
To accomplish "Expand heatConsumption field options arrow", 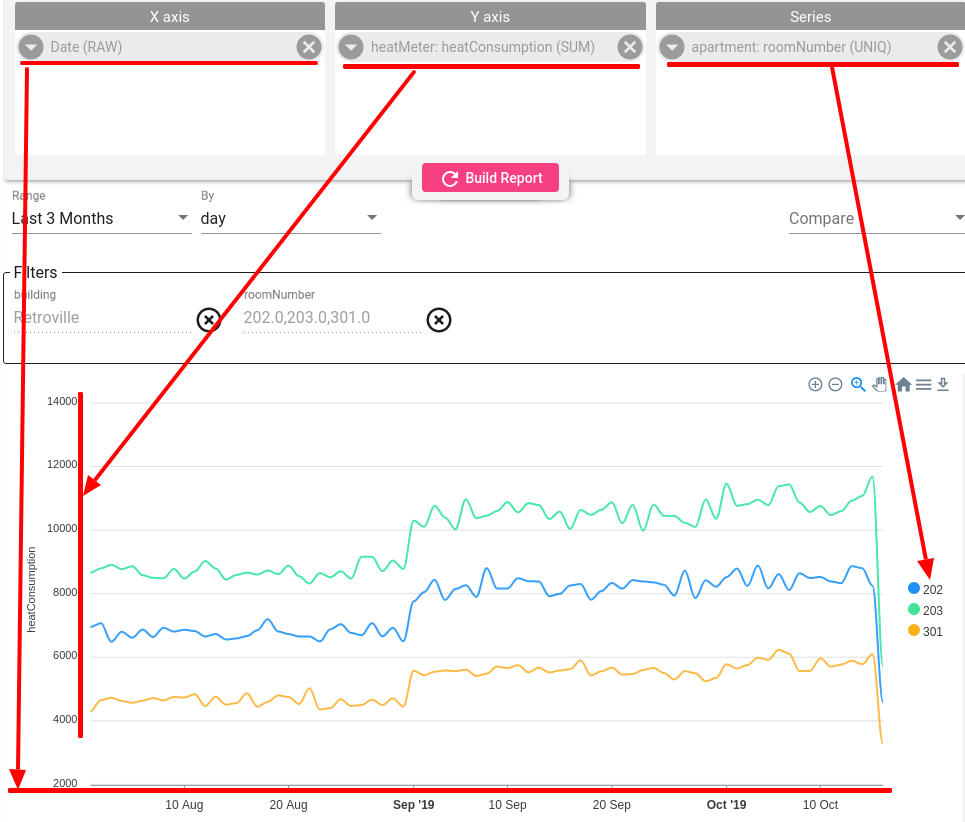I will click(x=351, y=47).
